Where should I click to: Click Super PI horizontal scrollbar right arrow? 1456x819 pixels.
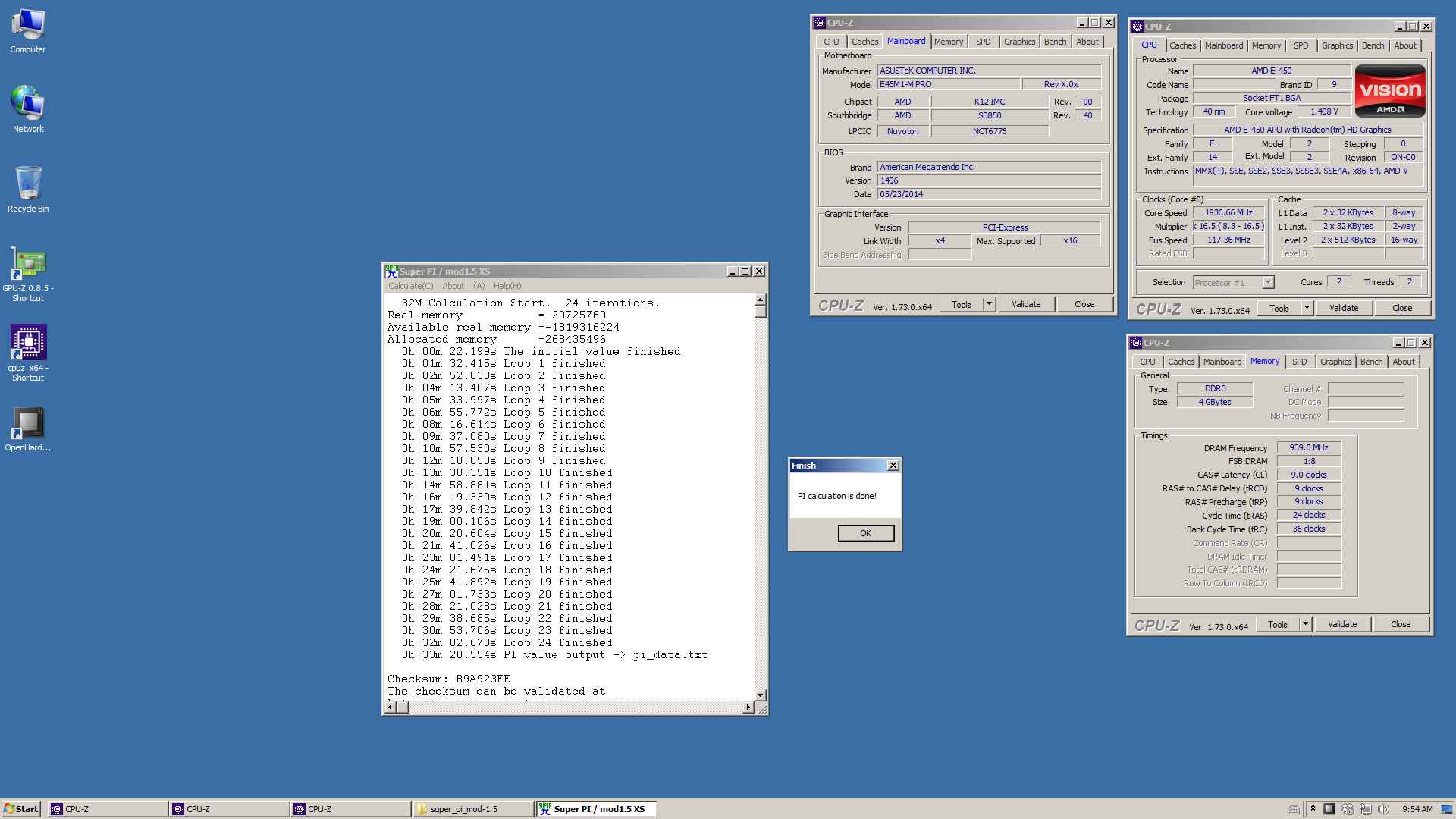tap(748, 707)
